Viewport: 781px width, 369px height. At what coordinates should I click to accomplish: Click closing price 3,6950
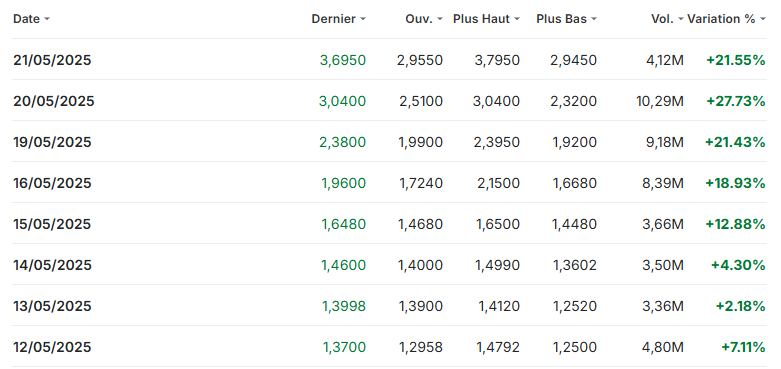point(343,60)
